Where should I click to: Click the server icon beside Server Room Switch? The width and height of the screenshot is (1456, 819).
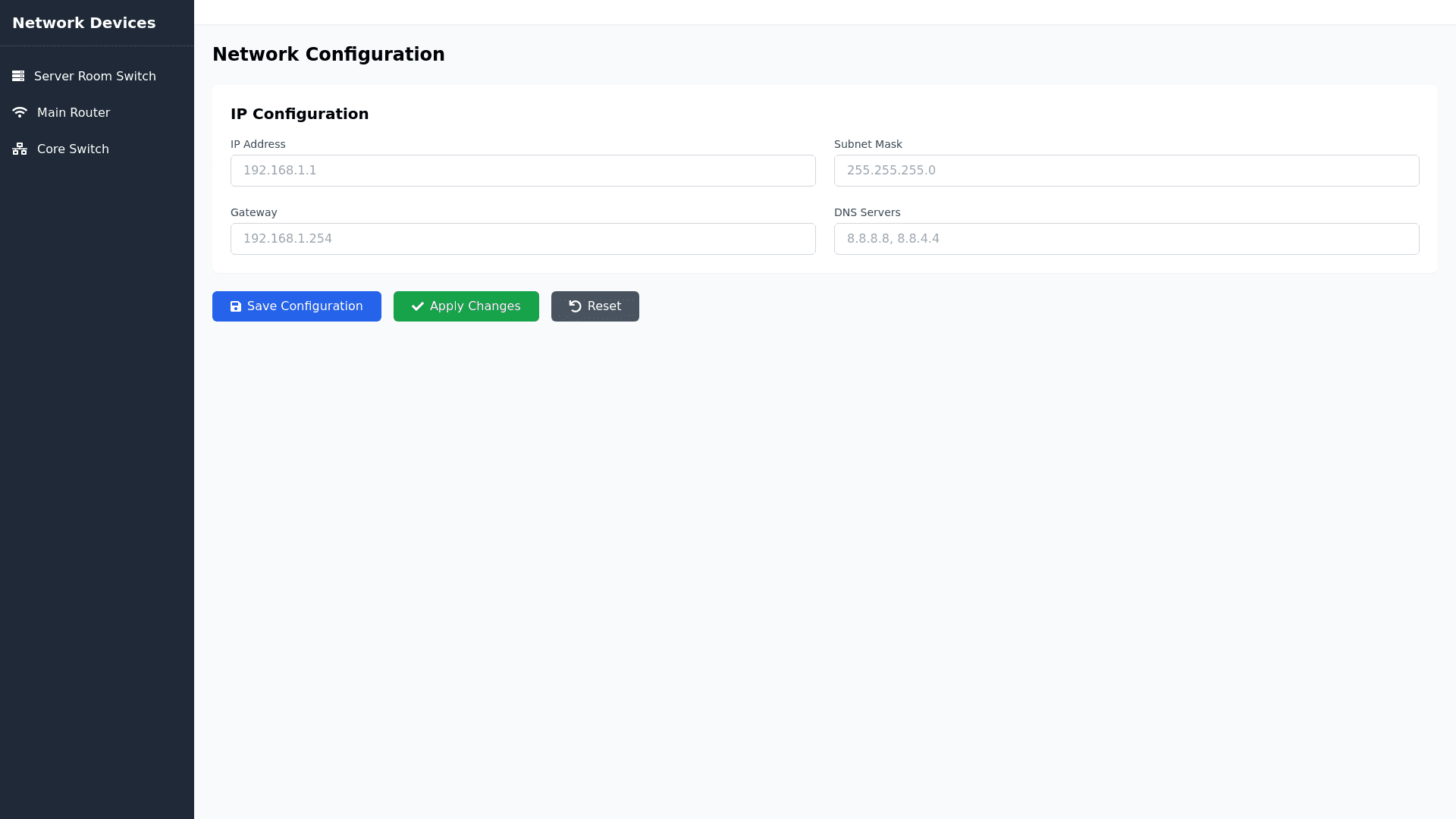point(18,76)
